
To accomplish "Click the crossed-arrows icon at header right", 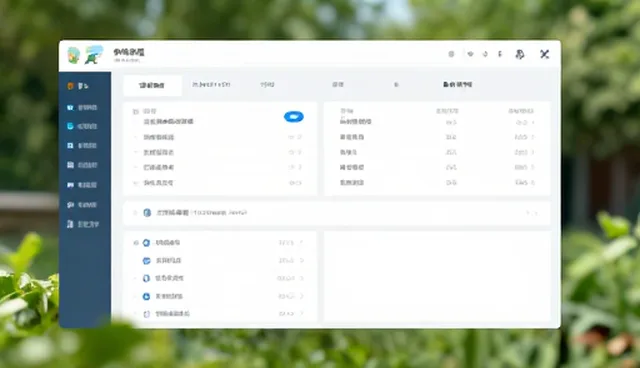I will click(x=544, y=54).
